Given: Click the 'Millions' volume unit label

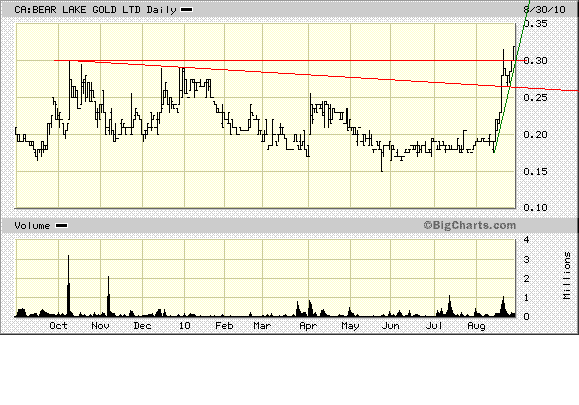Looking at the screenshot, I should (567, 275).
